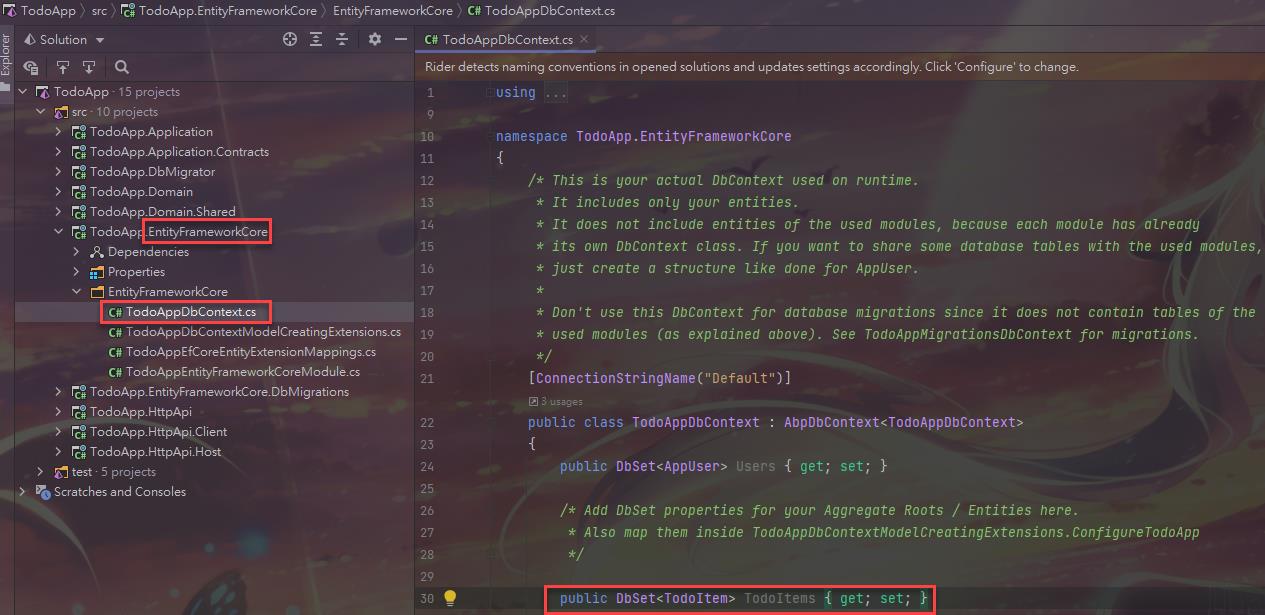Expand the collapsed using block
This screenshot has height=615, width=1265.
point(556,92)
